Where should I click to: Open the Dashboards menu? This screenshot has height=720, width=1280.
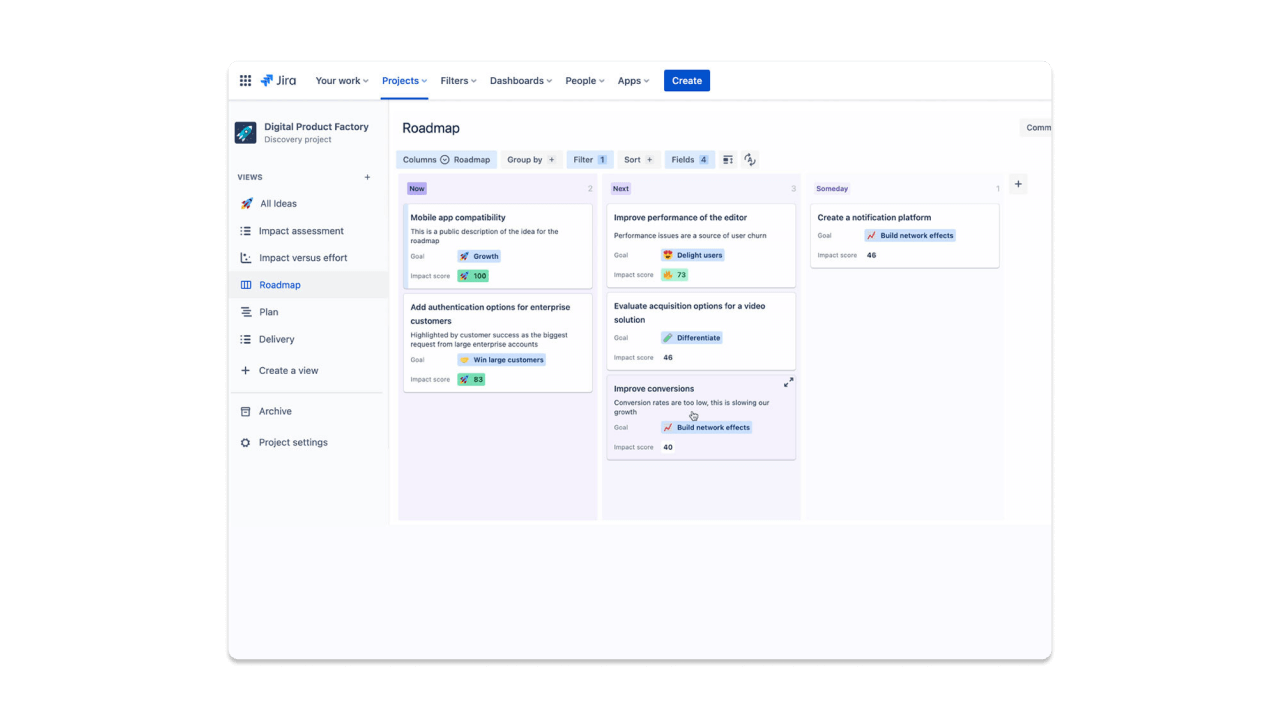pos(519,80)
